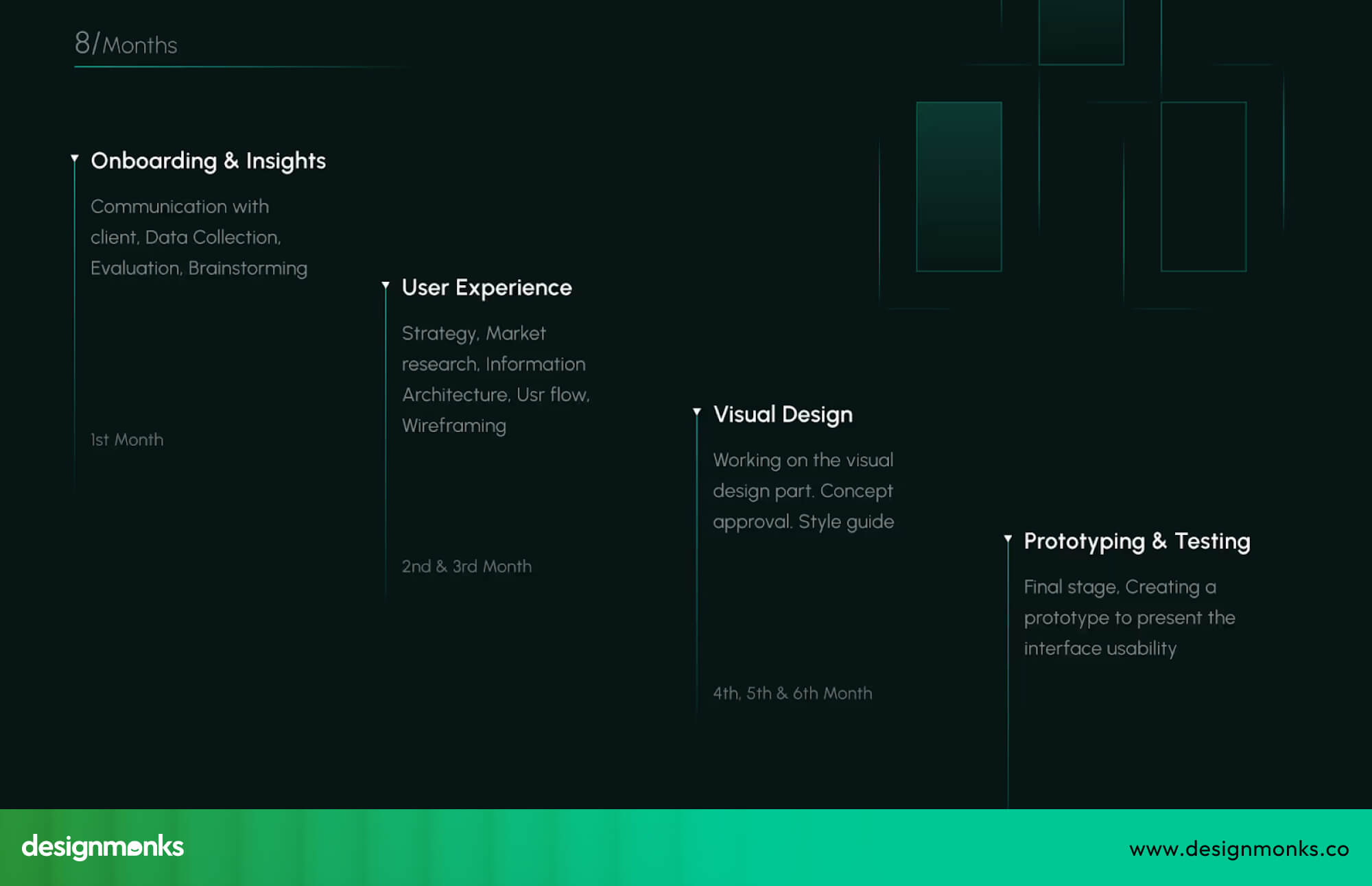This screenshot has height=886, width=1372.
Task: Expand the Prototyping & Testing disclosure triangle
Action: pos(1008,540)
